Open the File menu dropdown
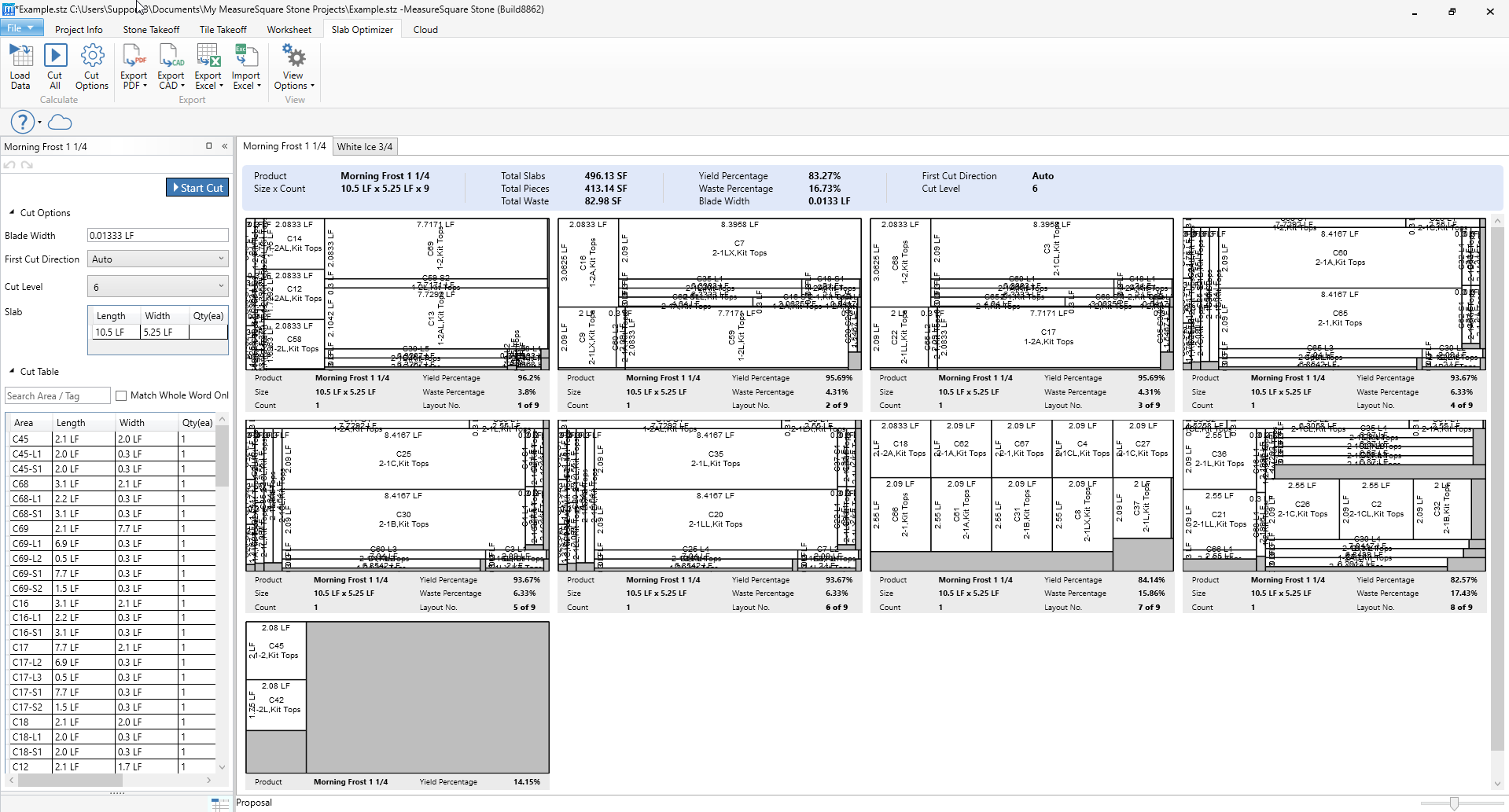The height and width of the screenshot is (812, 1509). 21,28
